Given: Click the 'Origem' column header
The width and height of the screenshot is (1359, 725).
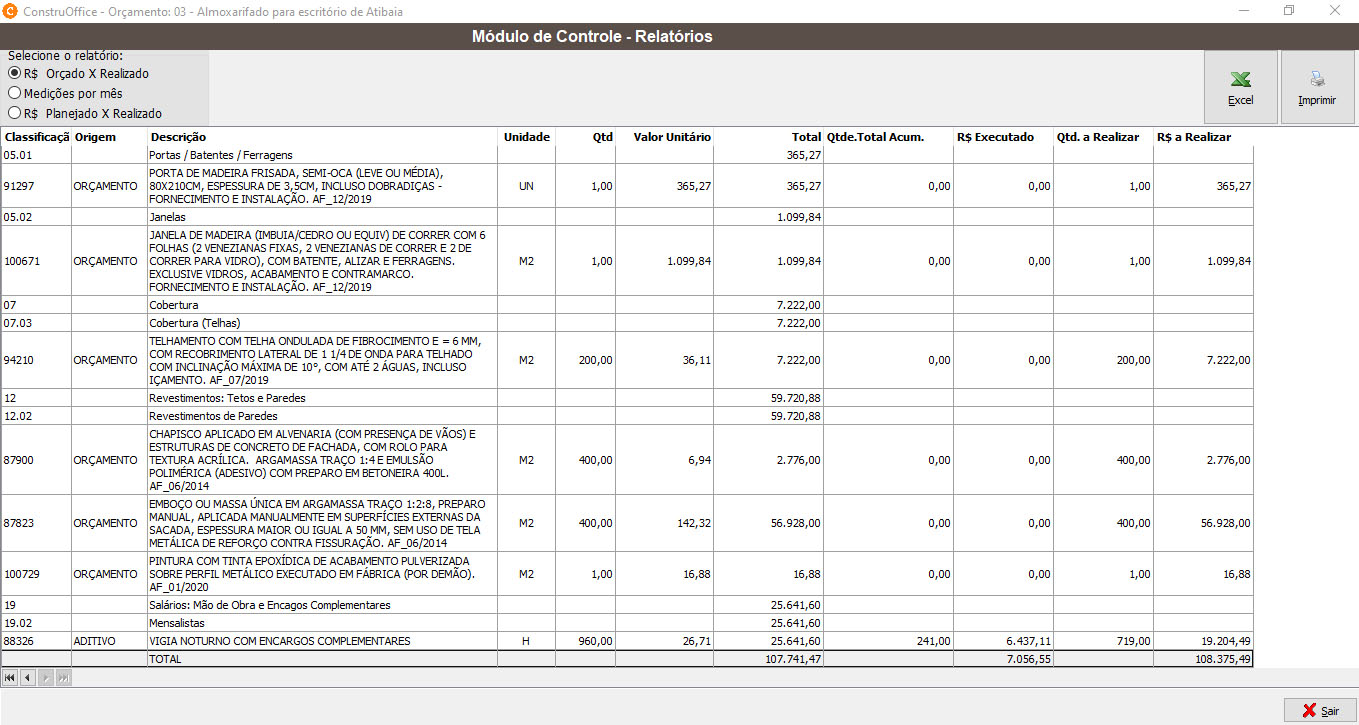Looking at the screenshot, I should click(109, 137).
